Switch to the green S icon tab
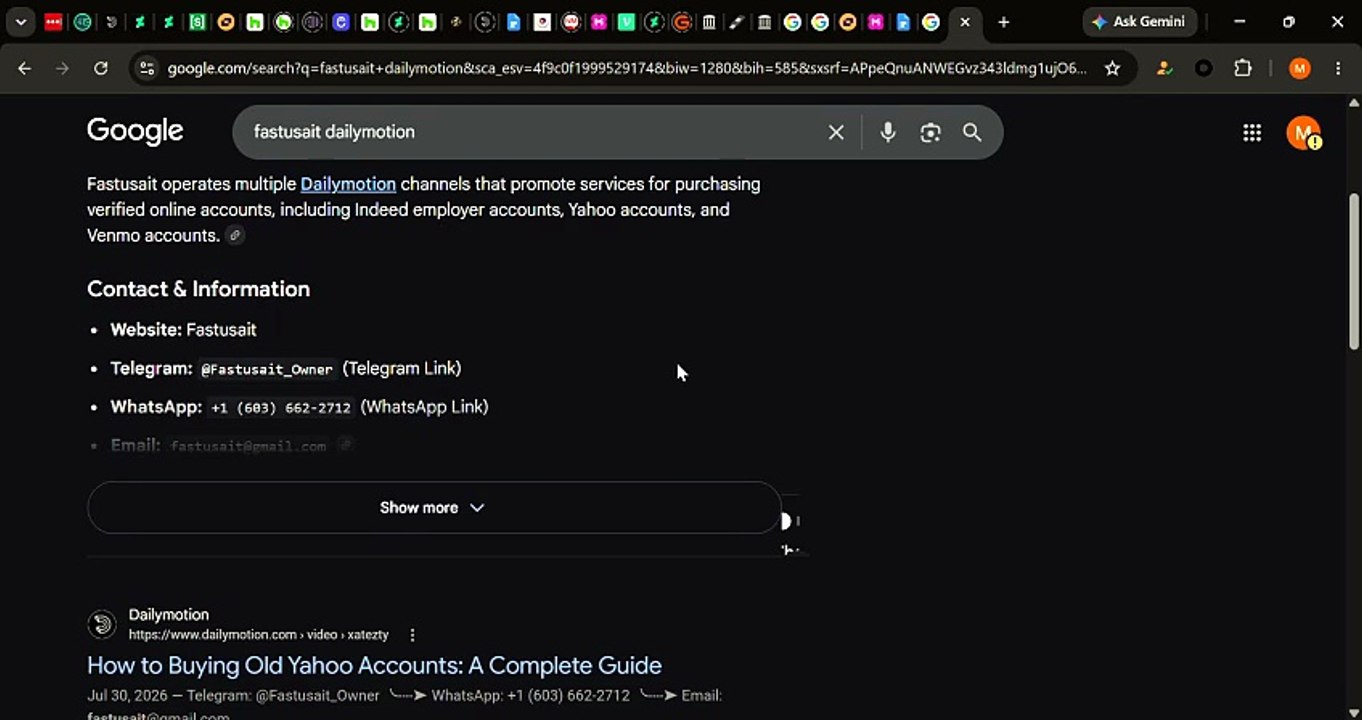Screen dimensions: 1362x720 (198, 22)
